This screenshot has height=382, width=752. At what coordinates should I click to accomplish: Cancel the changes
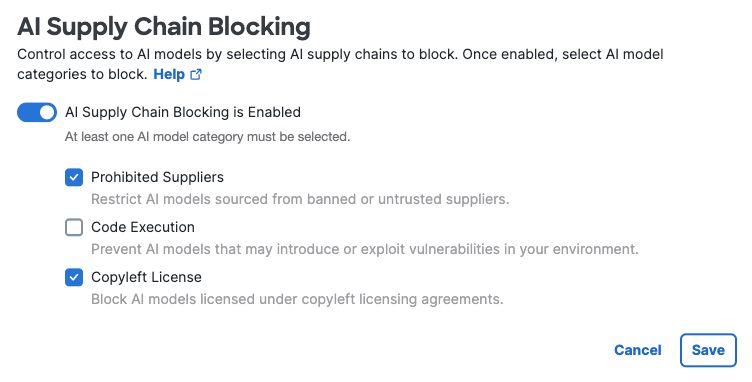pyautogui.click(x=637, y=350)
